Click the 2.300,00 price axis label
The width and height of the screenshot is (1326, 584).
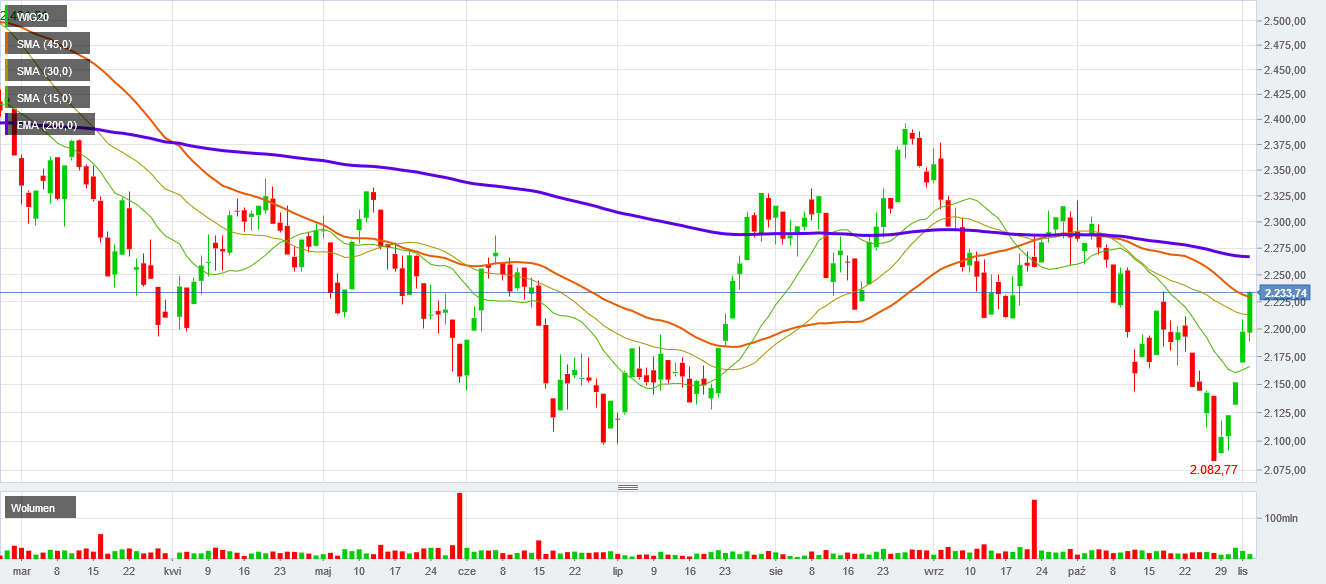(x=1287, y=223)
